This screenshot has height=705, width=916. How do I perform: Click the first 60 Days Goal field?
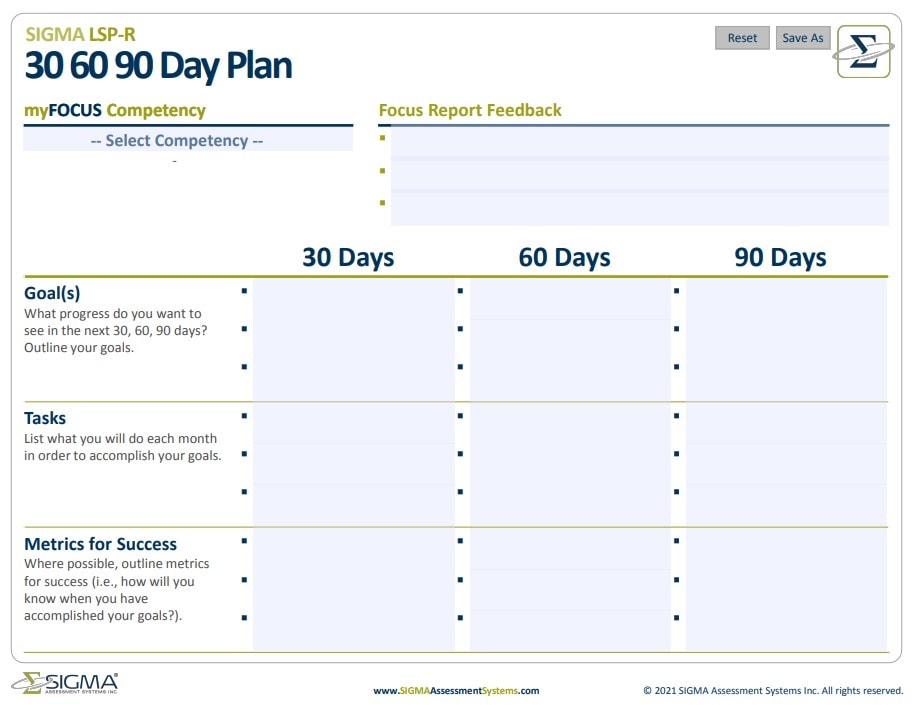point(569,294)
